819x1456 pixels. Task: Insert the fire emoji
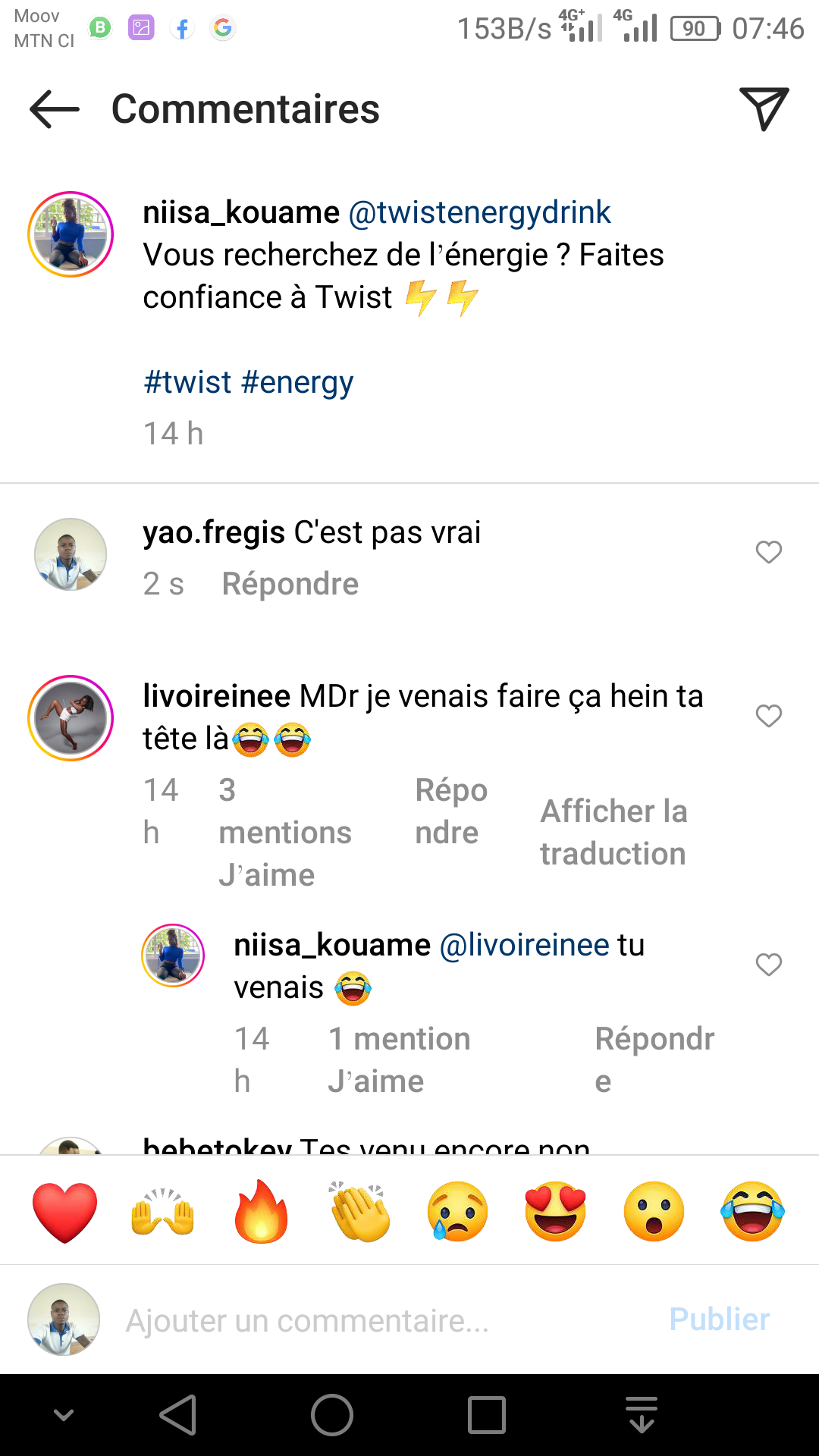pos(262,1211)
